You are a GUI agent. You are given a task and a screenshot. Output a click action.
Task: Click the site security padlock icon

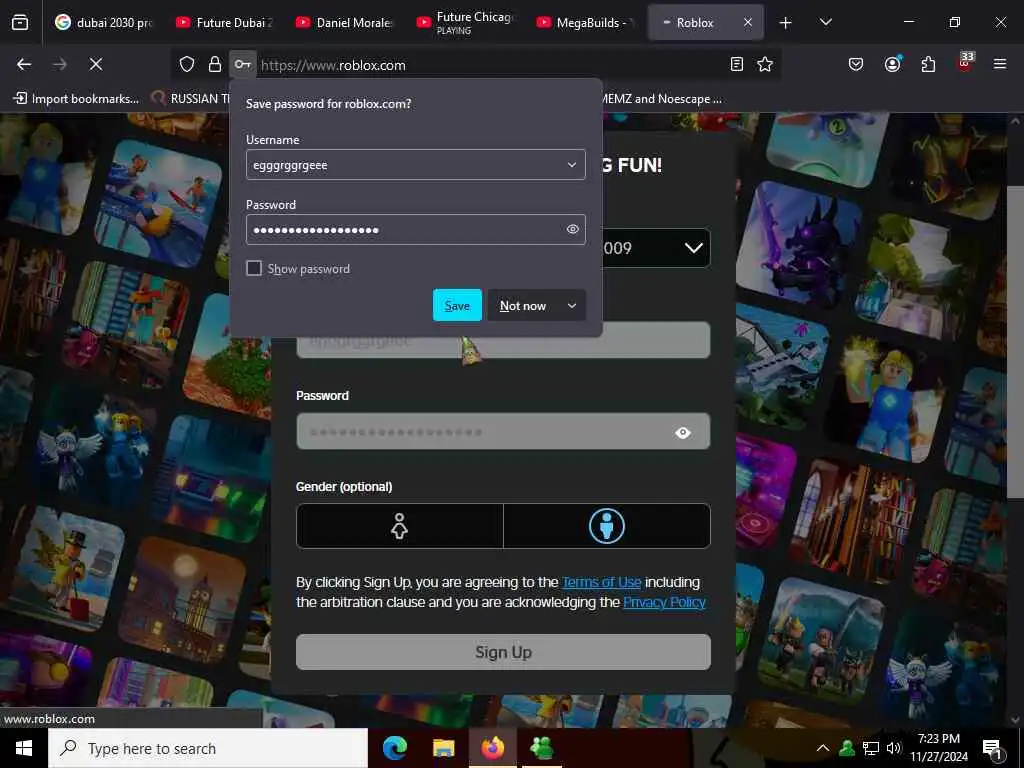(214, 64)
